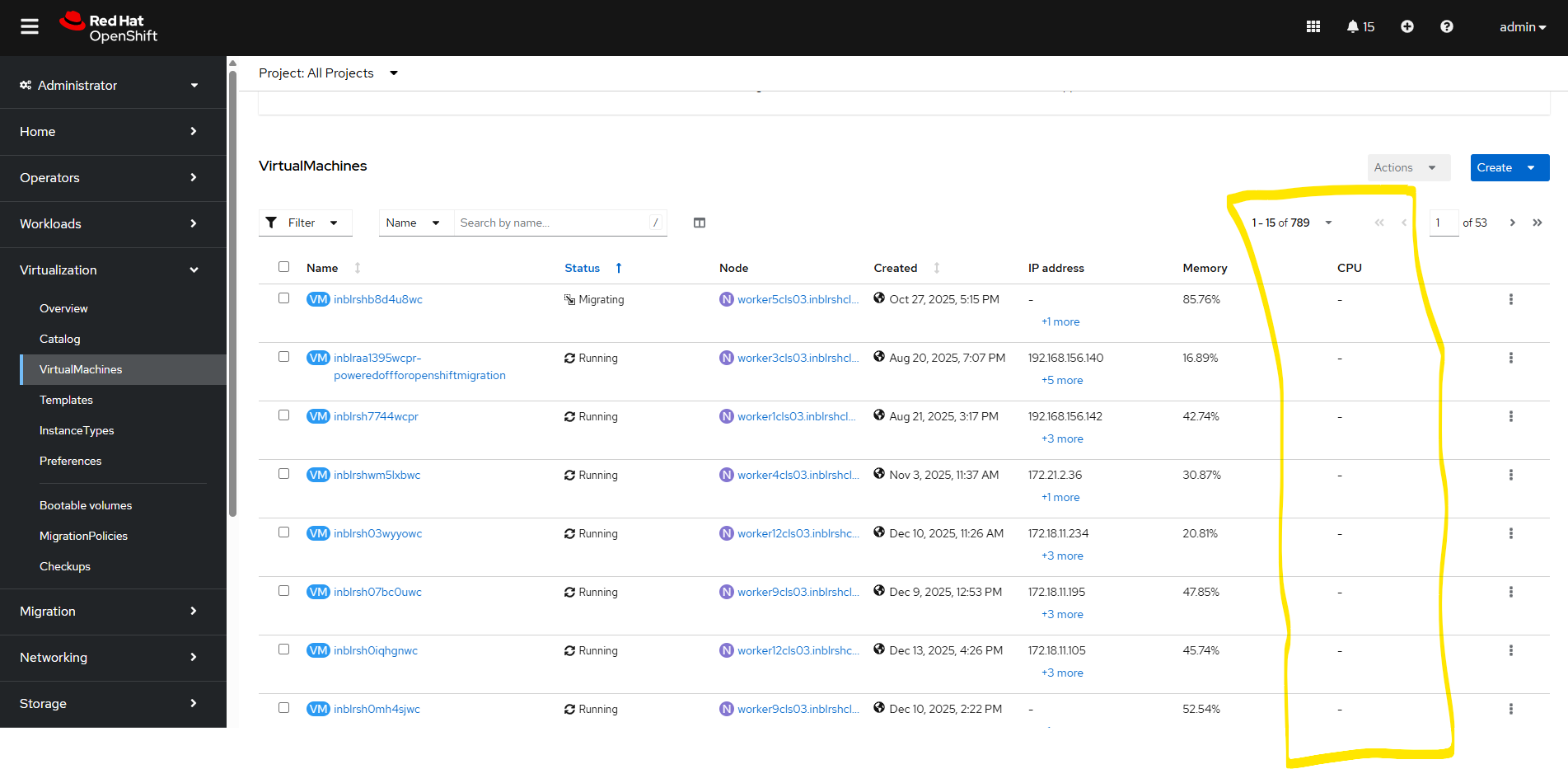Click the Search by name field
1568x769 pixels.
(560, 223)
